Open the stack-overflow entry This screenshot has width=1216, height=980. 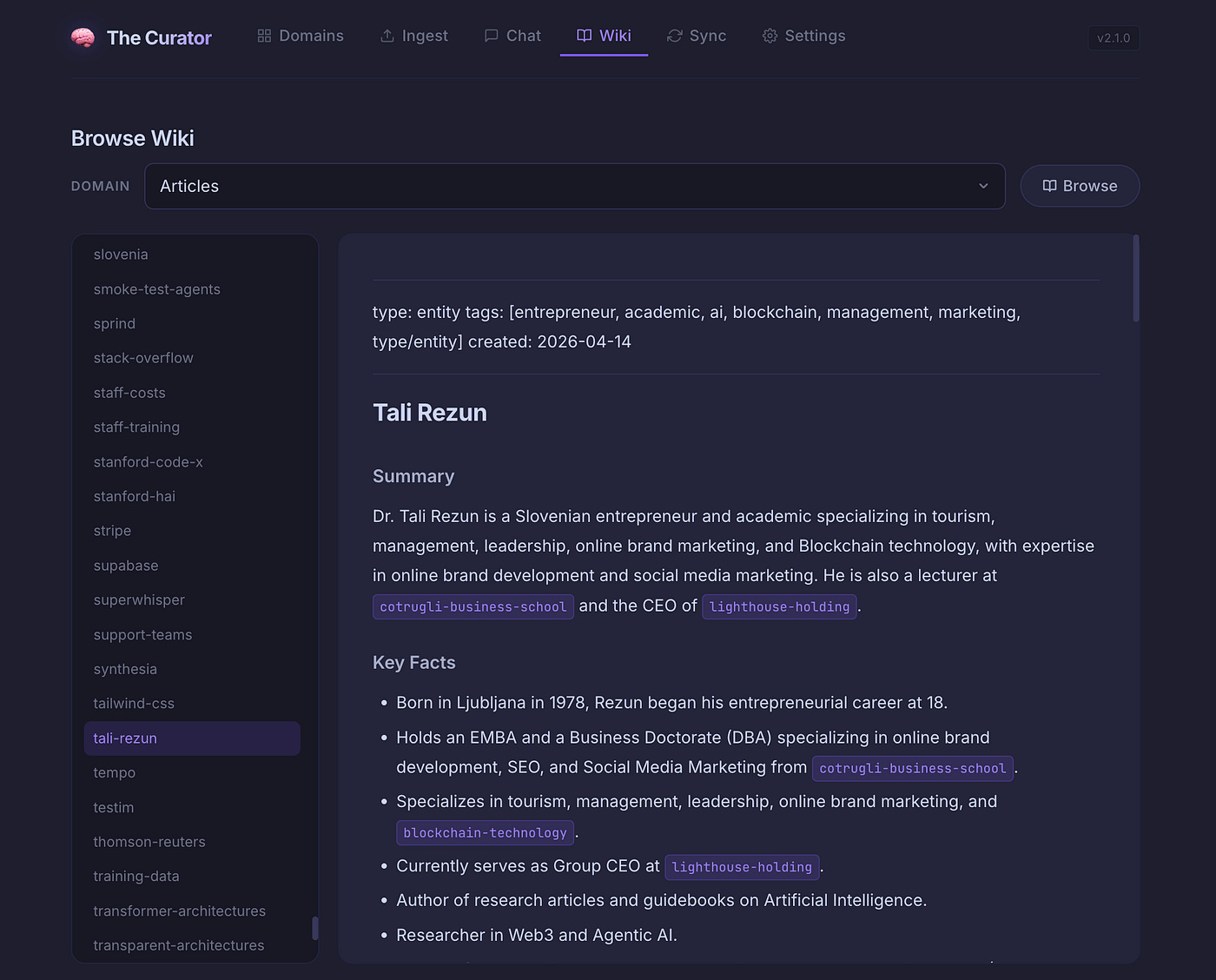pyautogui.click(x=192, y=358)
